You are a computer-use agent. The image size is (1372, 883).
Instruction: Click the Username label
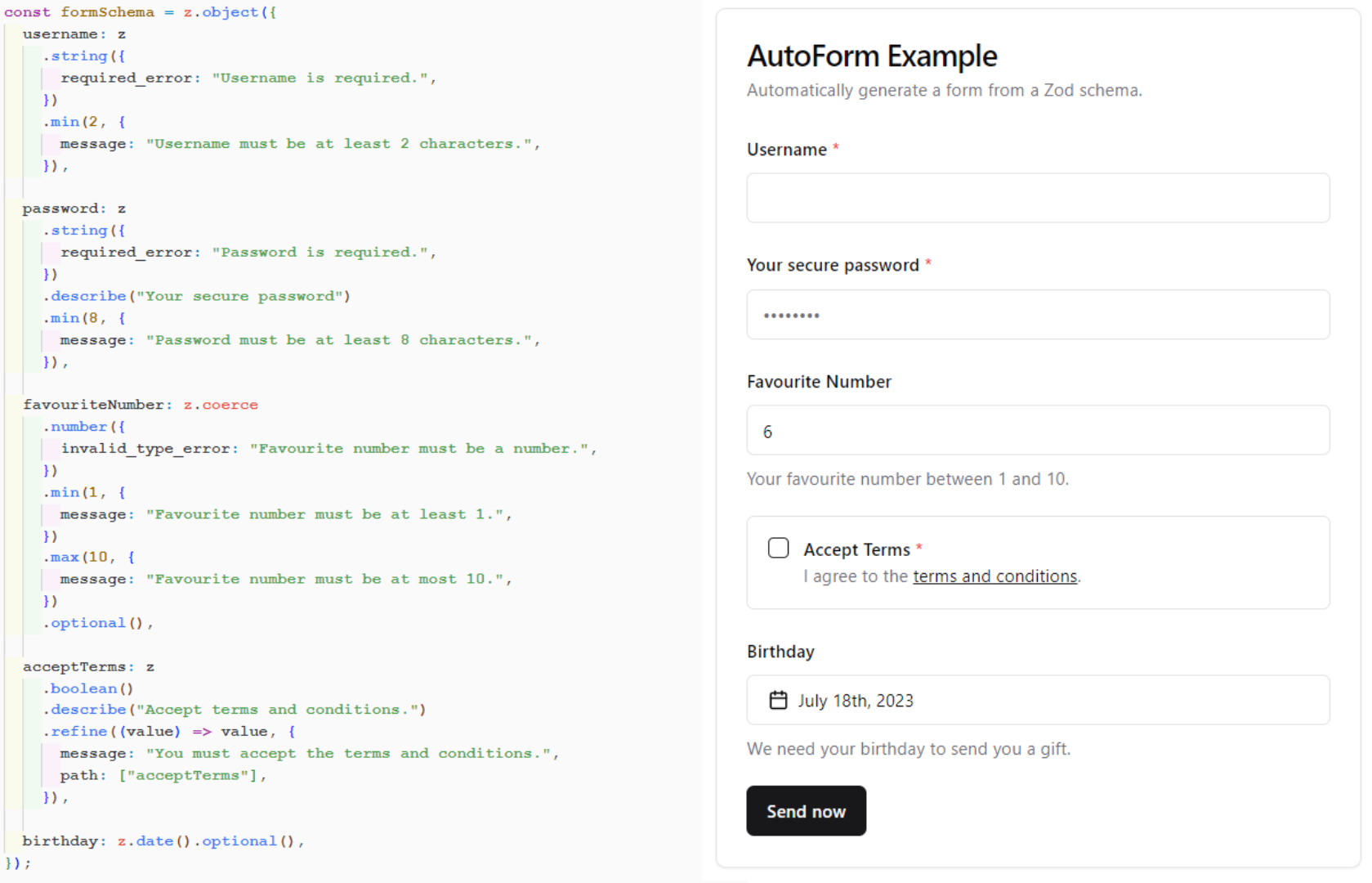click(787, 150)
